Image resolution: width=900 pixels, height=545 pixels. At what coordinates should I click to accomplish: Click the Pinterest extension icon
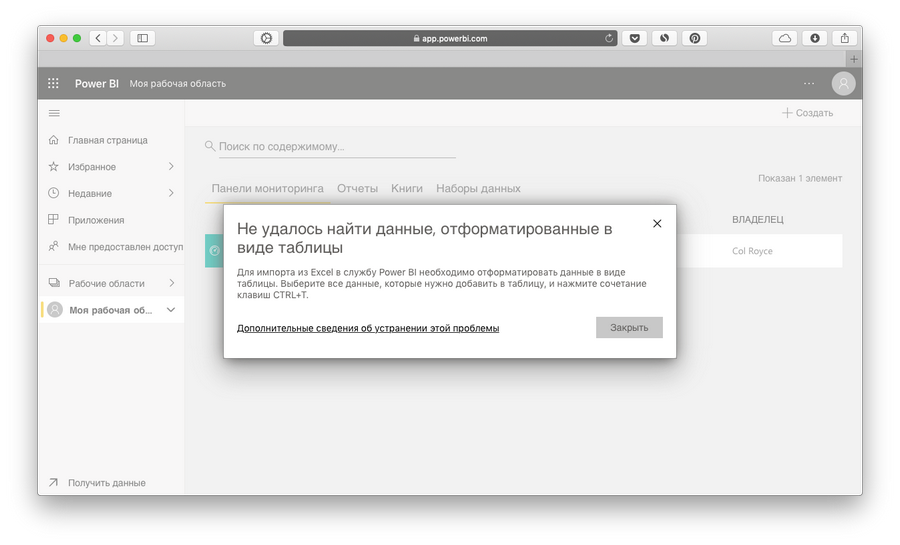tap(695, 38)
